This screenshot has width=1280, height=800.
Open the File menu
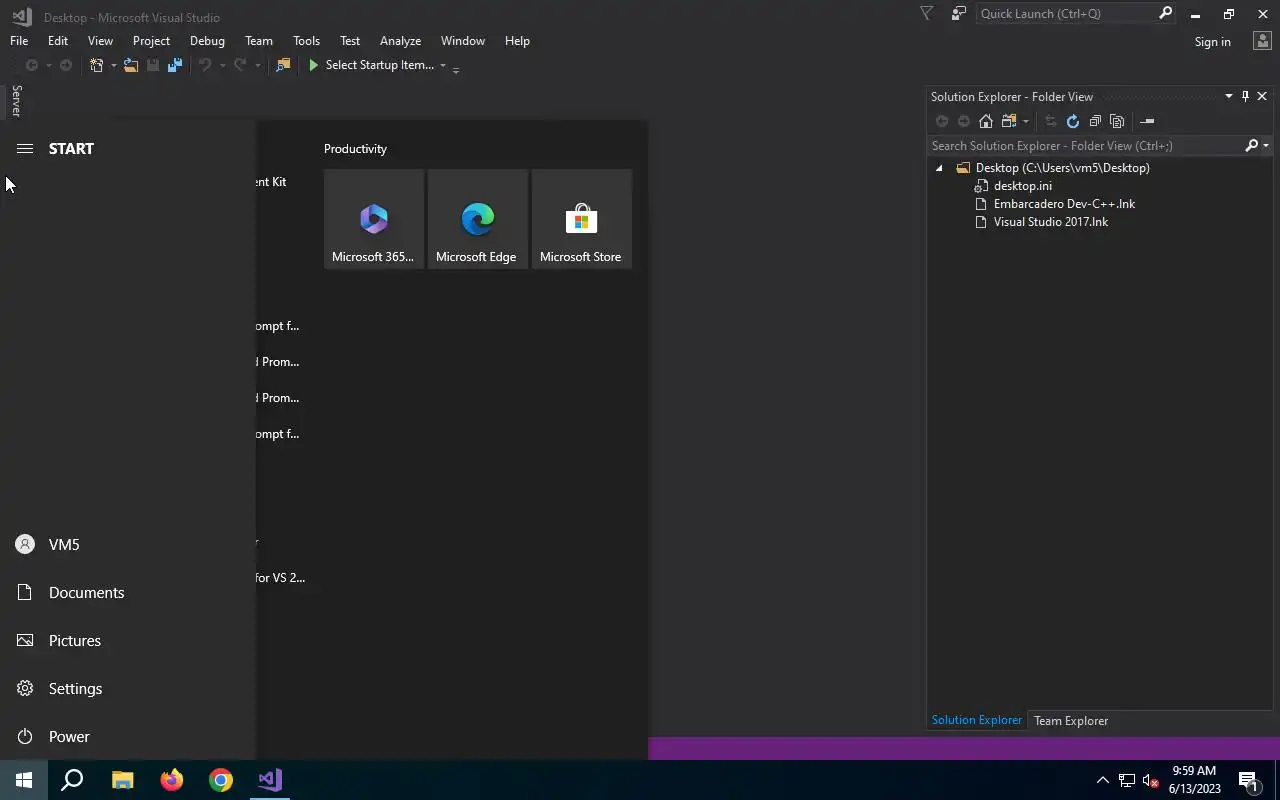tap(19, 41)
